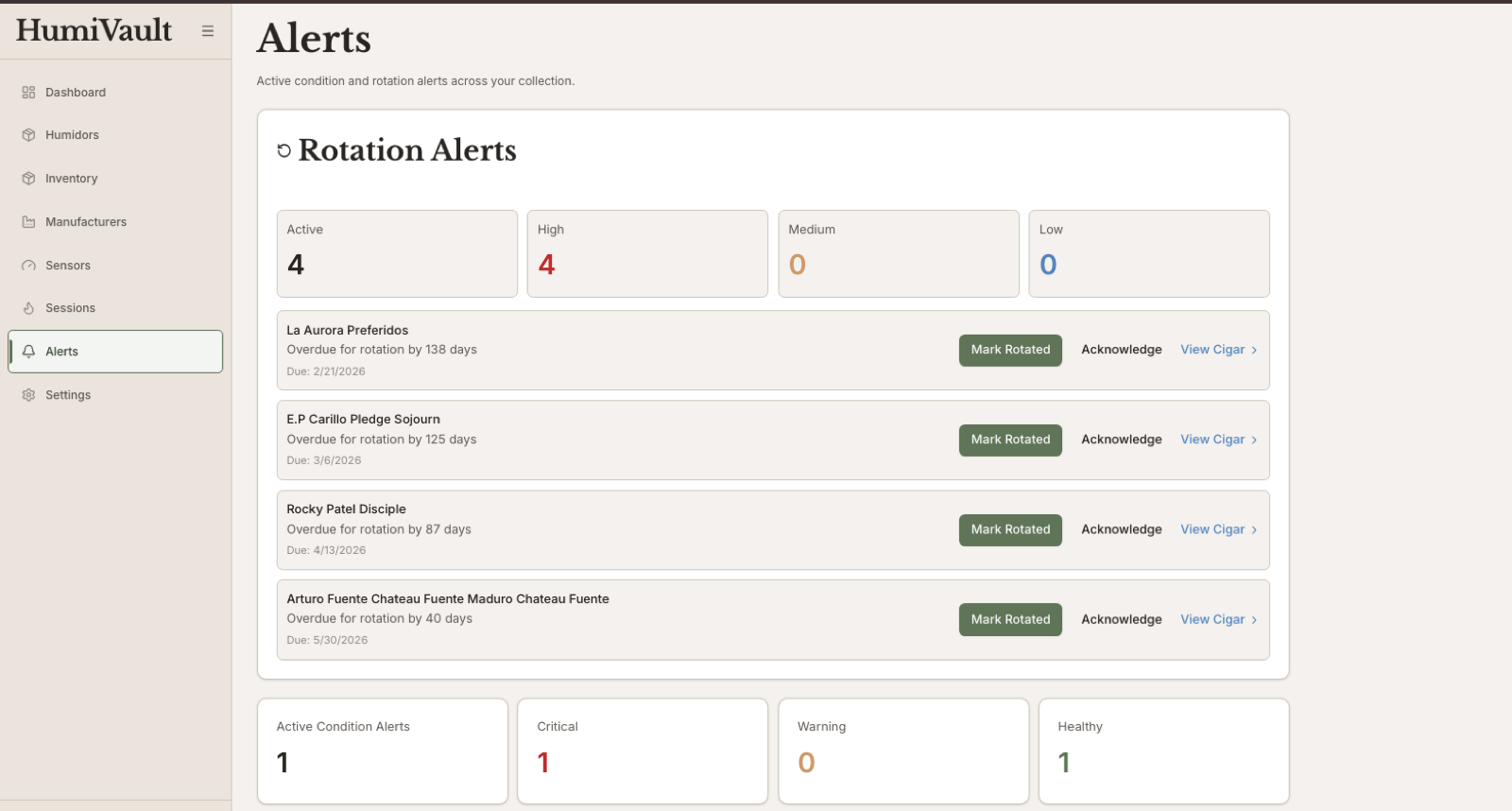The height and width of the screenshot is (811, 1512).
Task: Mark E.P Carillo Pledge Sojourn rotated
Action: point(1010,440)
